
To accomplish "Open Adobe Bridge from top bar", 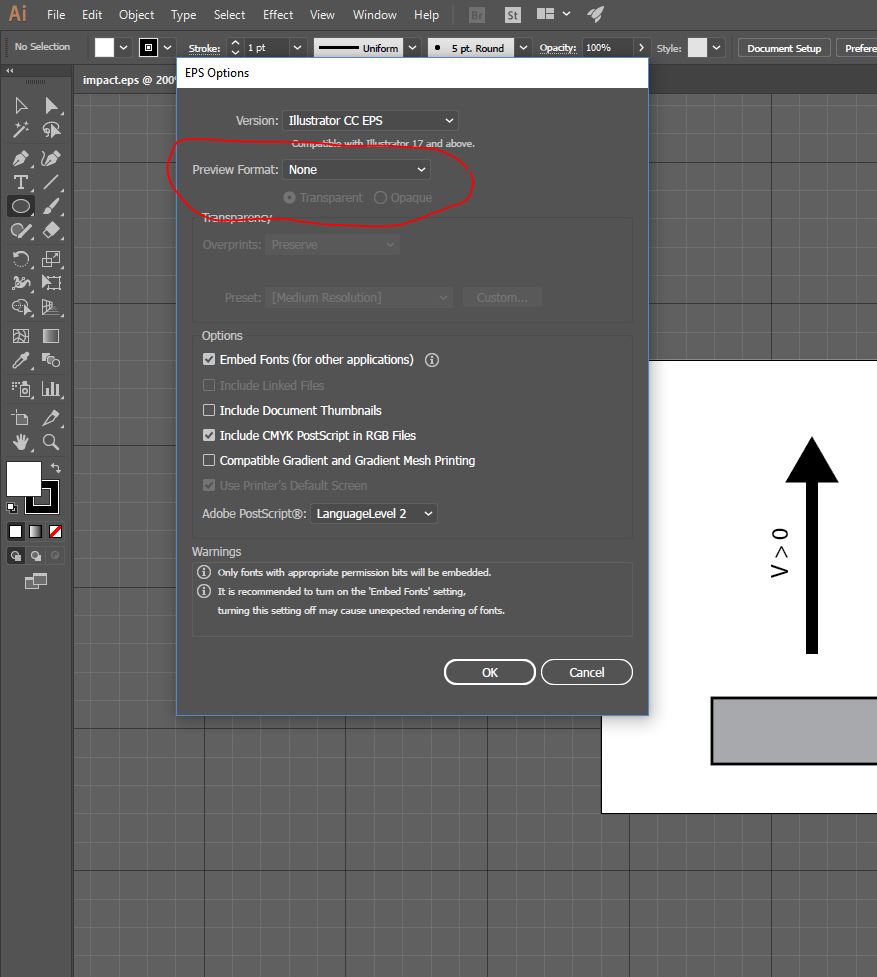I will click(x=477, y=15).
